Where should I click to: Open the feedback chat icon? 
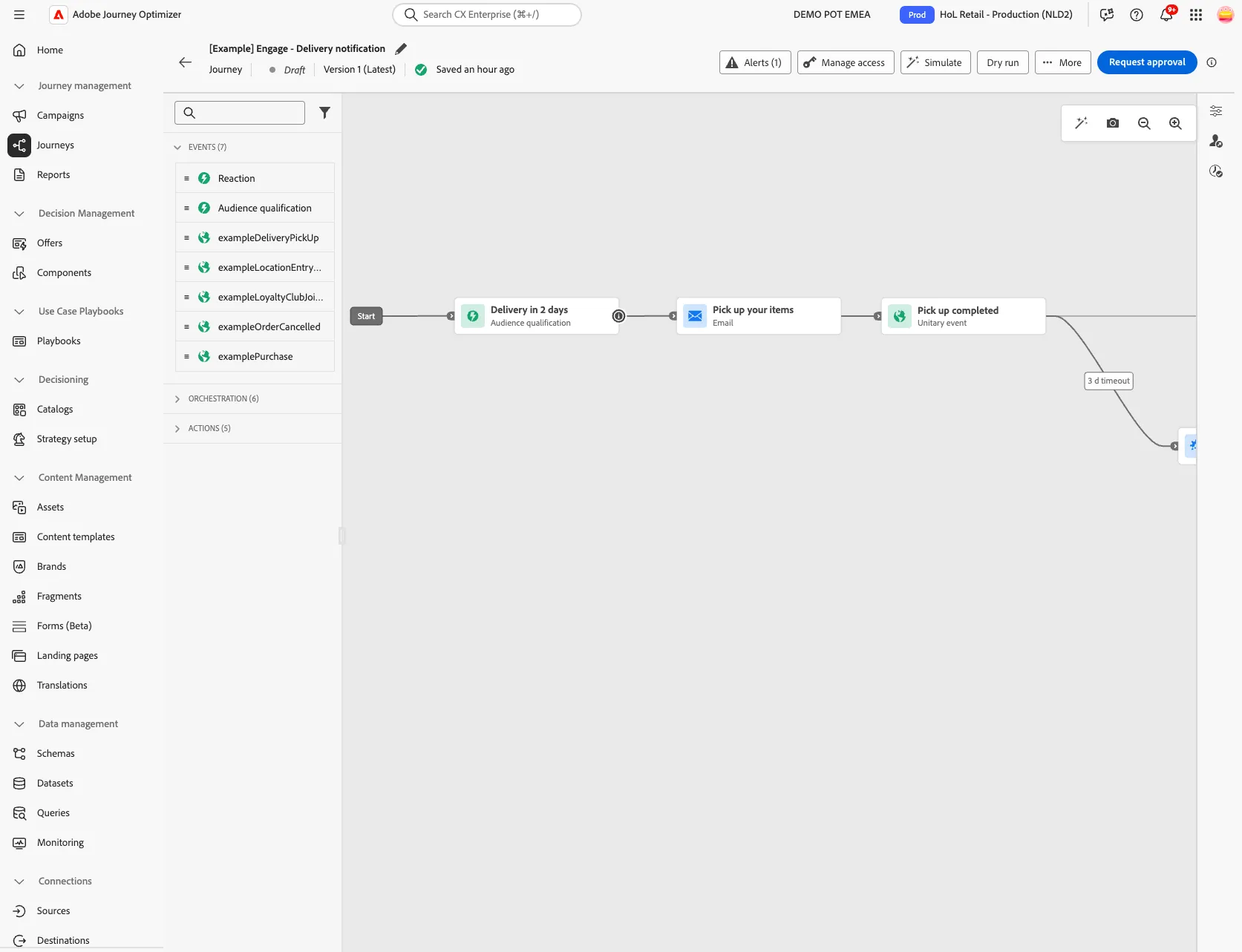click(x=1107, y=15)
